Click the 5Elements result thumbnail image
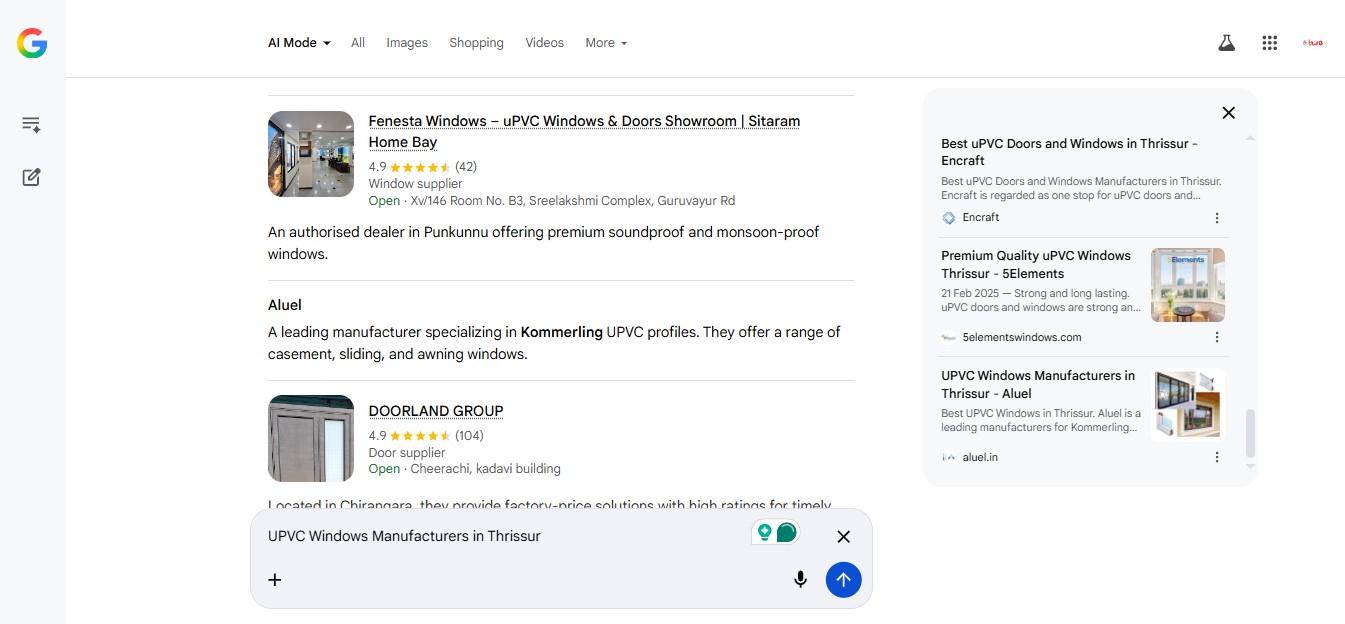Screen dimensions: 1345x624 pos(1188,285)
